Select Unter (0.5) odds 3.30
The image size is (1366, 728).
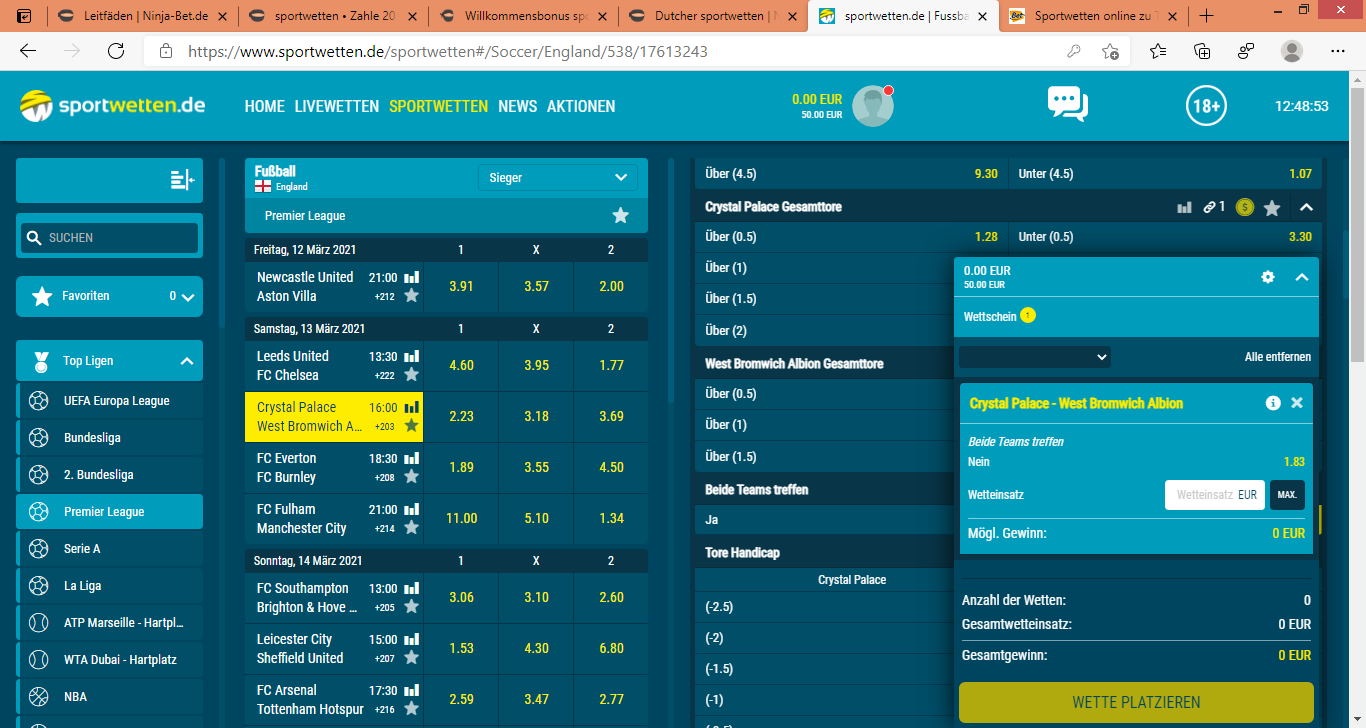click(x=1165, y=237)
